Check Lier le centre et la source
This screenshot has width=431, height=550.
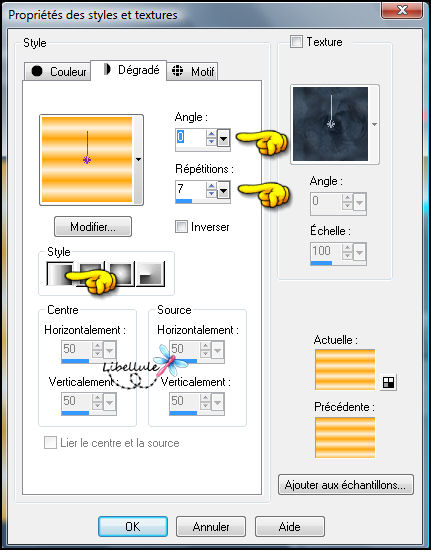pyautogui.click(x=50, y=443)
